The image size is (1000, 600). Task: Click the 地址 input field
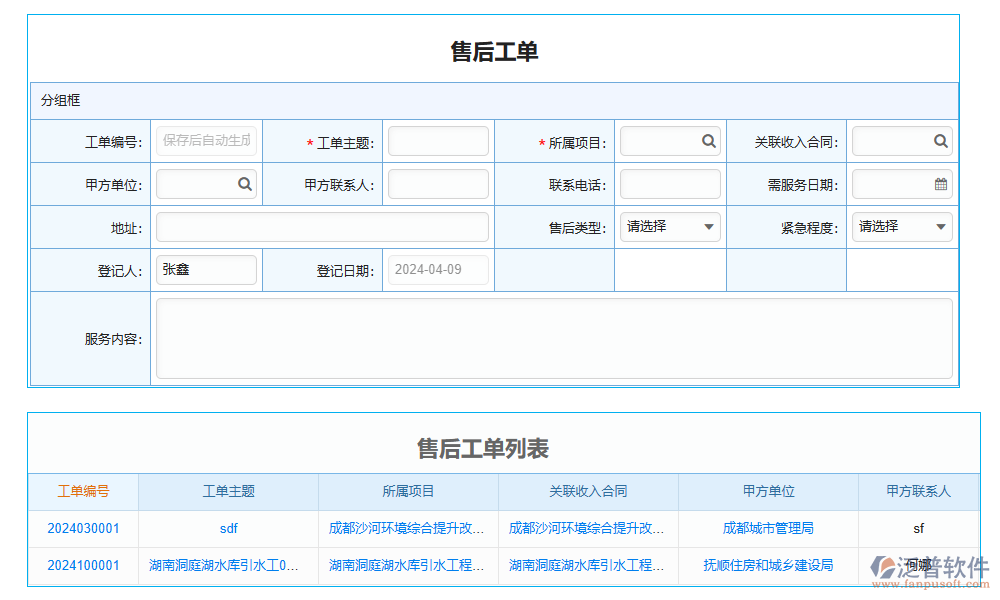[x=322, y=227]
